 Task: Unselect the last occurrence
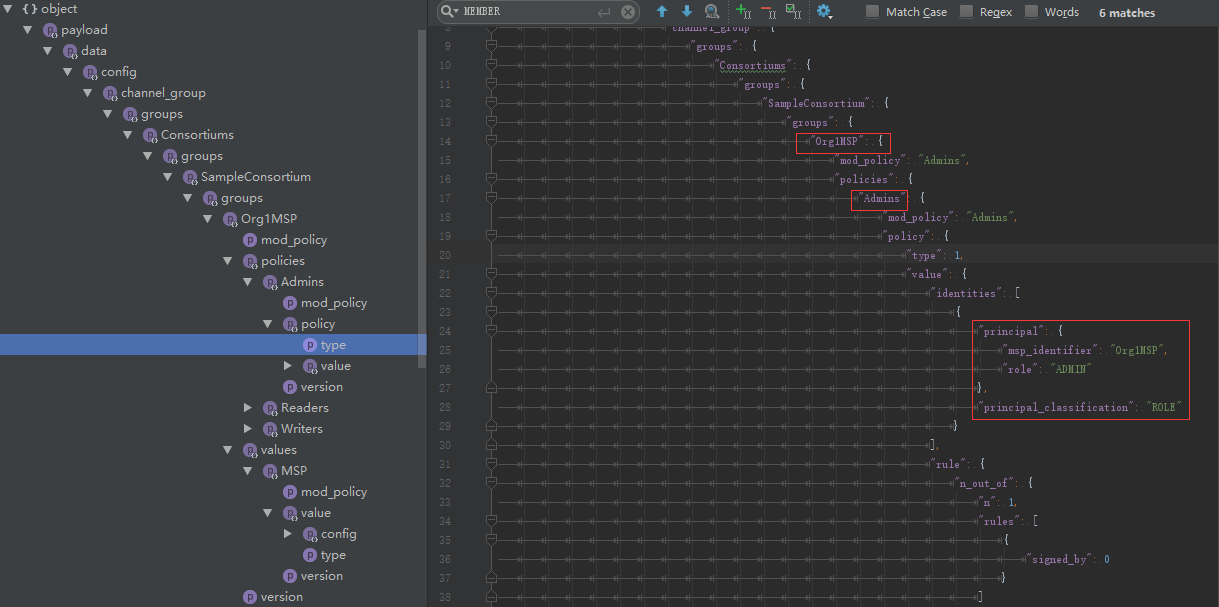[768, 12]
